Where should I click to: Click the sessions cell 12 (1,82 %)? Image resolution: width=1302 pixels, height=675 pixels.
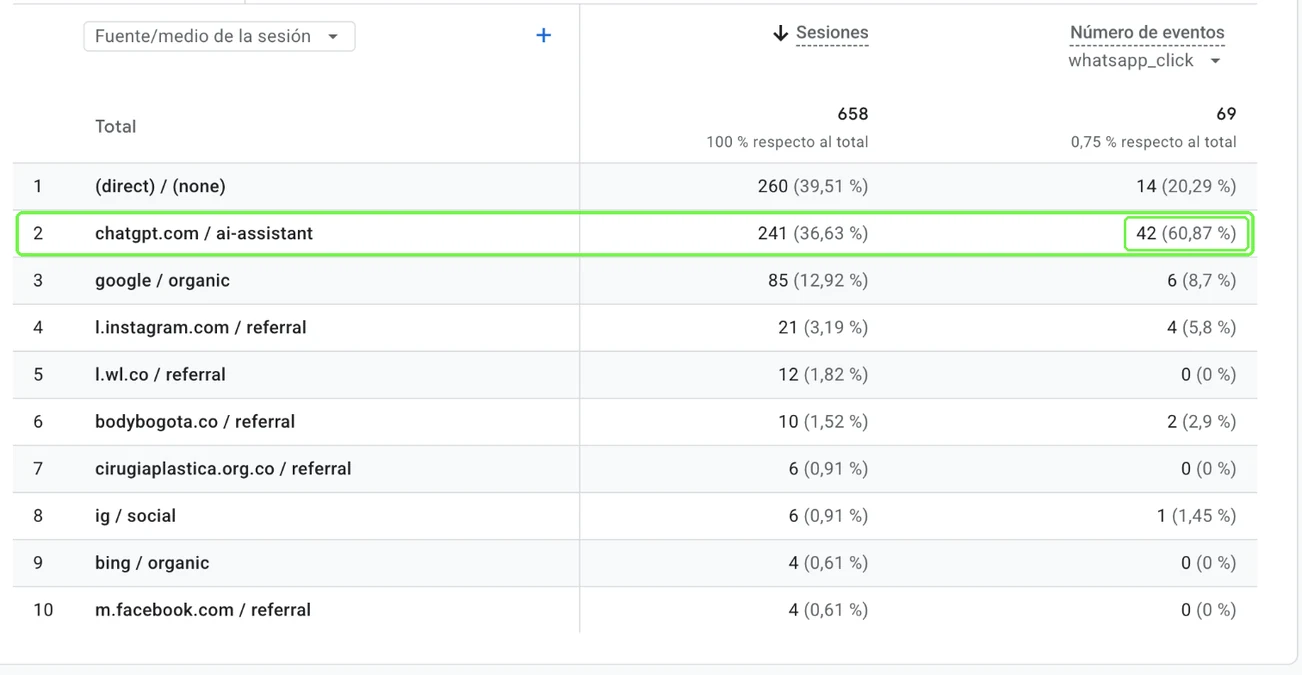coord(823,374)
